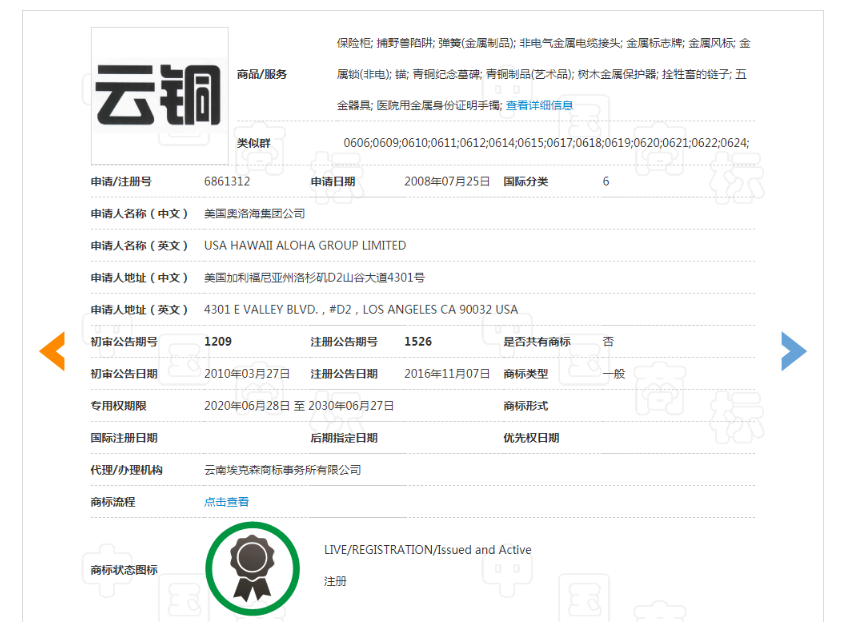Select the similar group codes 0606;0609;0610
862x633 pixels.
point(386,143)
